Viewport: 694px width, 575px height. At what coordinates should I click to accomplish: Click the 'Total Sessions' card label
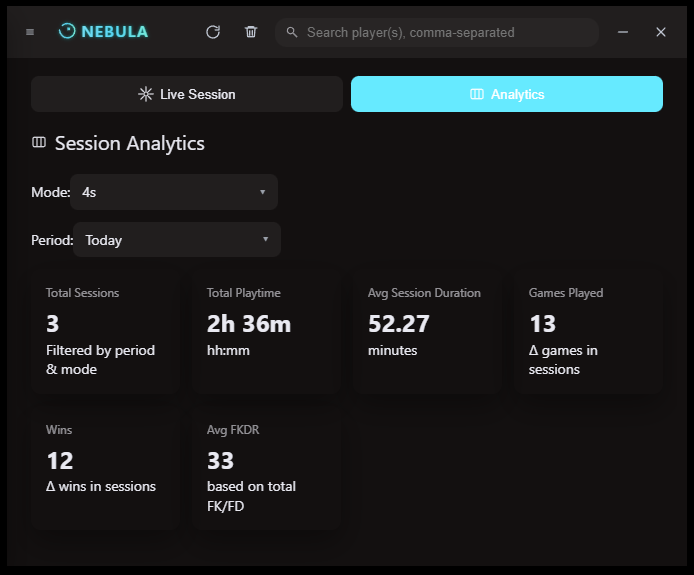pyautogui.click(x=82, y=293)
